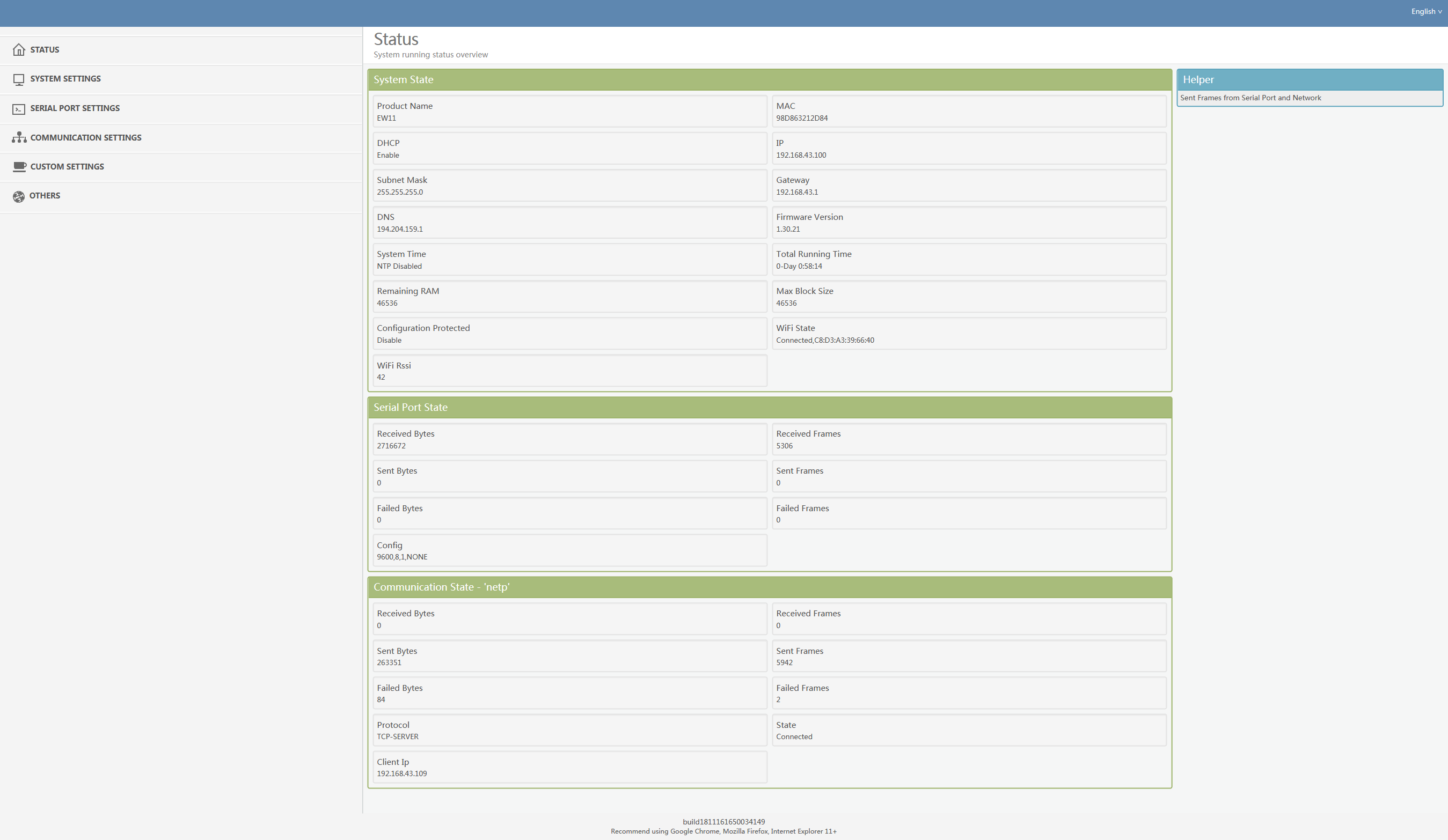
Task: Click WiFi Rssi value 42
Action: click(x=381, y=377)
